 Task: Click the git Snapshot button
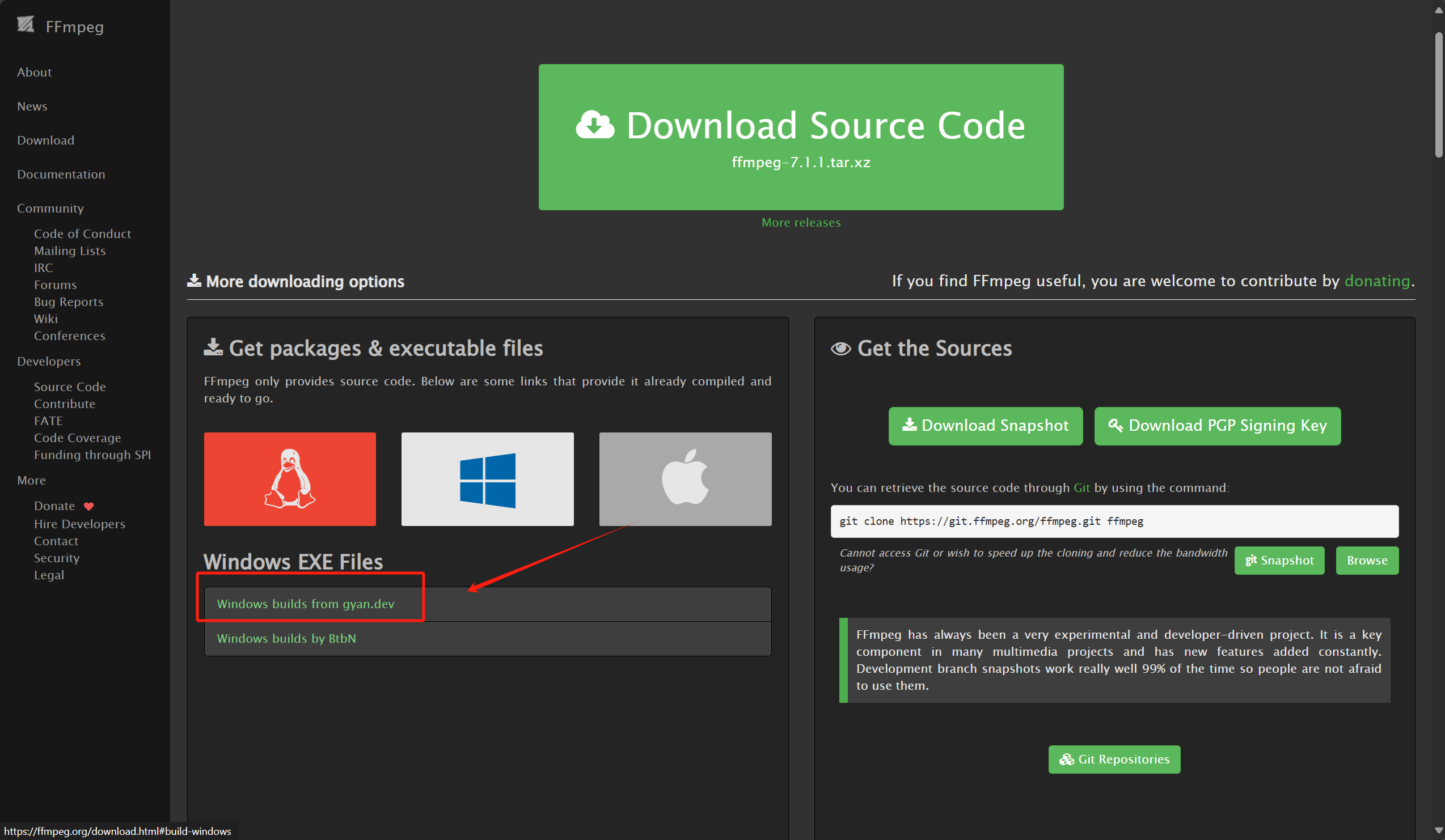click(1279, 560)
